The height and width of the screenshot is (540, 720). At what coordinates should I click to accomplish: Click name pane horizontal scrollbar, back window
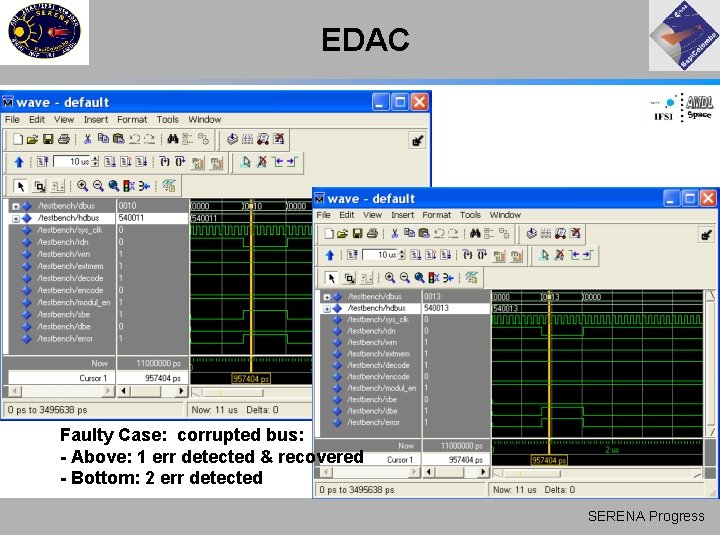[x=61, y=391]
